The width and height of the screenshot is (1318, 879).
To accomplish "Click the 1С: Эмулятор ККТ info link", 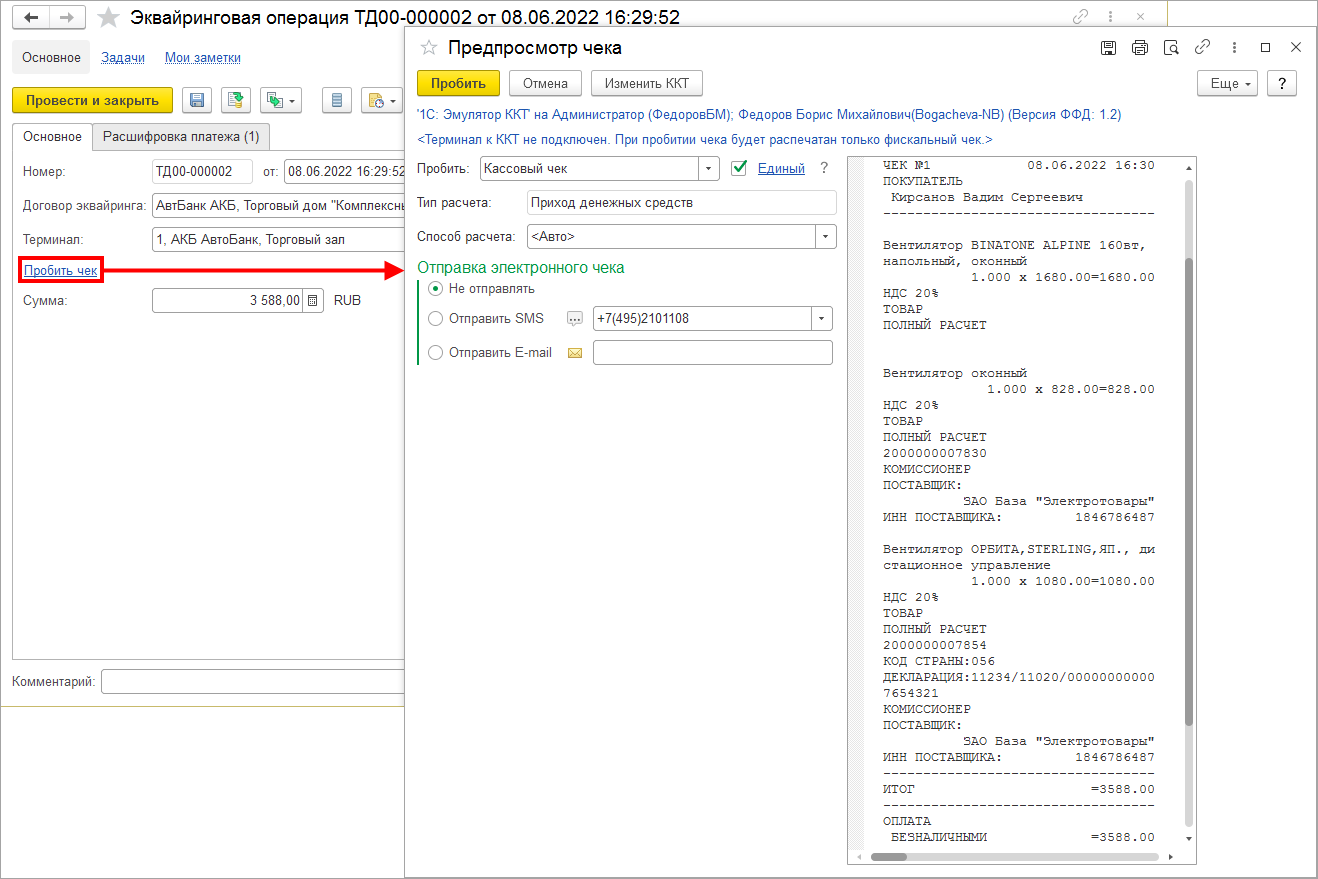I will (x=769, y=115).
